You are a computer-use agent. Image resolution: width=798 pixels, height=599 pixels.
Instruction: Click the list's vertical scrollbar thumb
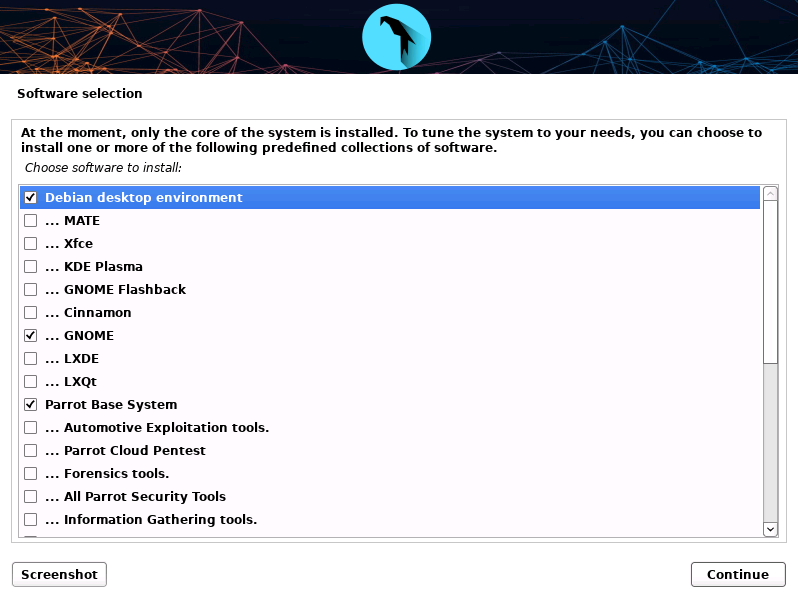click(771, 282)
